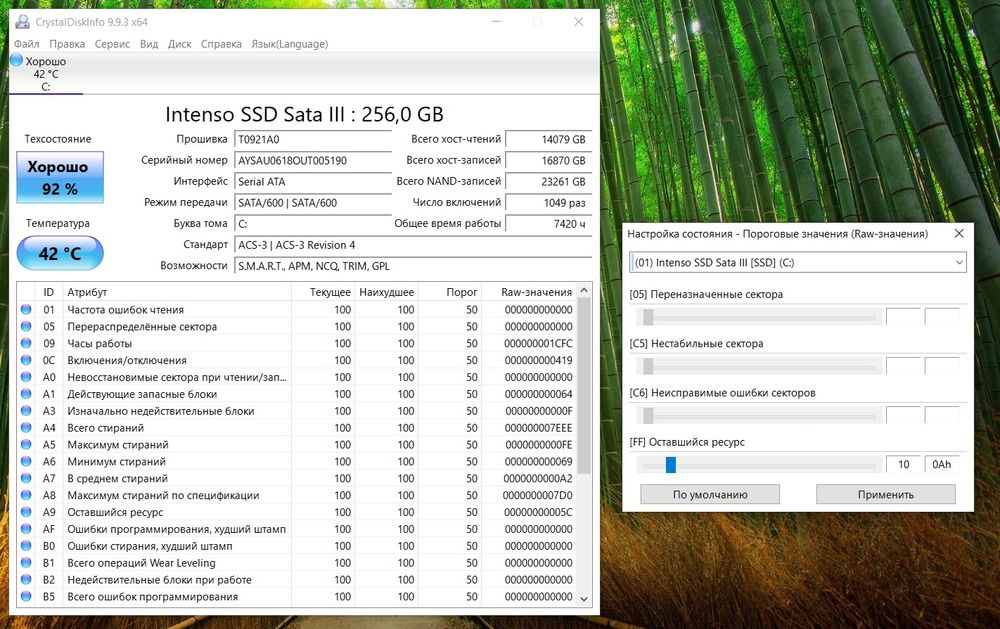The image size is (1000, 629).
Task: Click the blue status orb beside Хорошо drive entry
Action: (17, 61)
